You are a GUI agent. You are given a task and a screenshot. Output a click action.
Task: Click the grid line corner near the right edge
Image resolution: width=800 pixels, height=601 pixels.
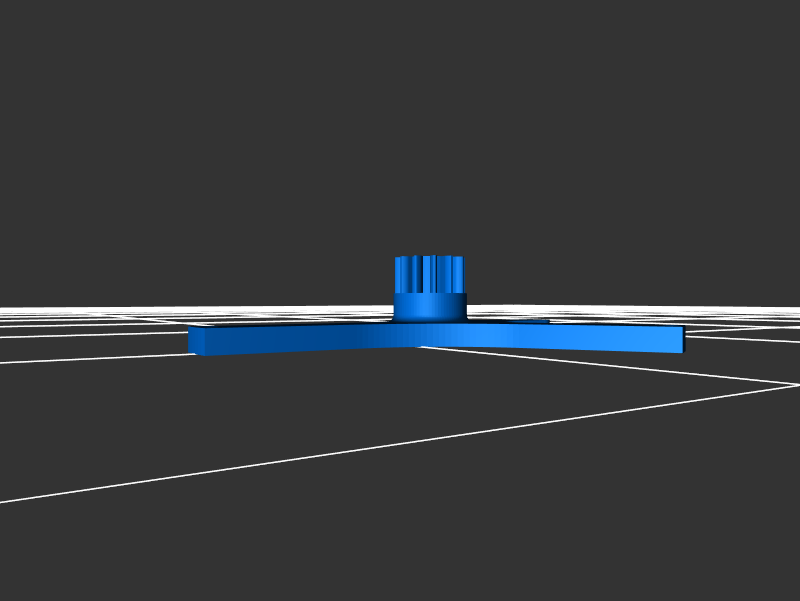coord(796,384)
